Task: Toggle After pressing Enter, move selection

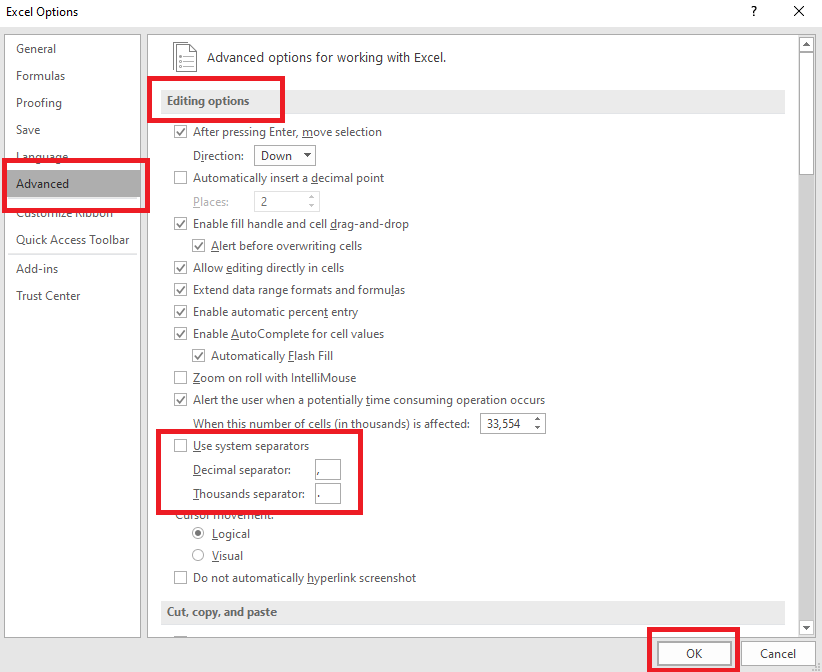Action: click(180, 132)
